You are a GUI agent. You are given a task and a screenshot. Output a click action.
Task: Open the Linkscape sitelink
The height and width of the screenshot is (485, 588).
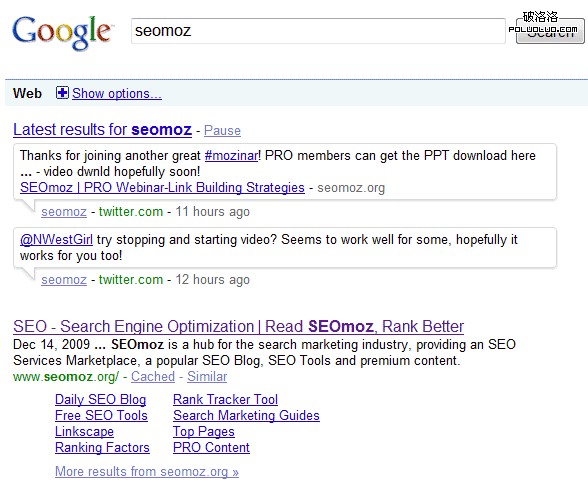point(84,432)
